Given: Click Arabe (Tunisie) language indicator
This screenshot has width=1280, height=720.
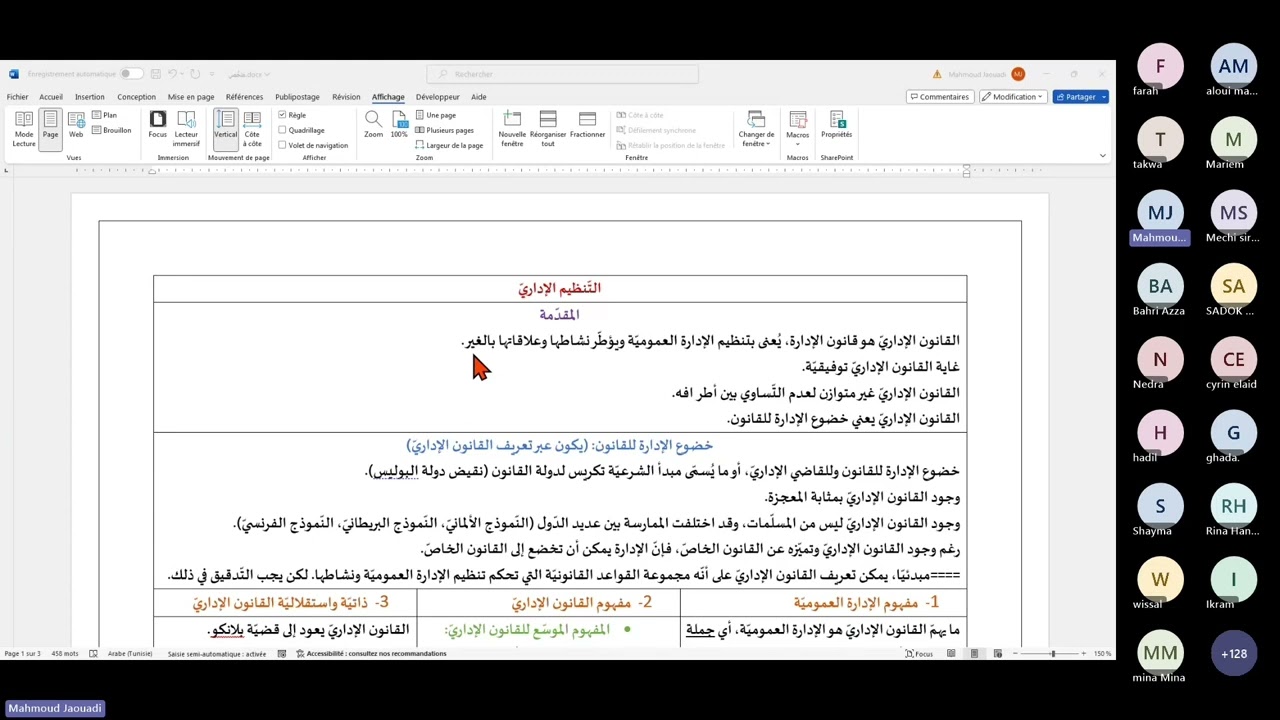Looking at the screenshot, I should point(130,654).
